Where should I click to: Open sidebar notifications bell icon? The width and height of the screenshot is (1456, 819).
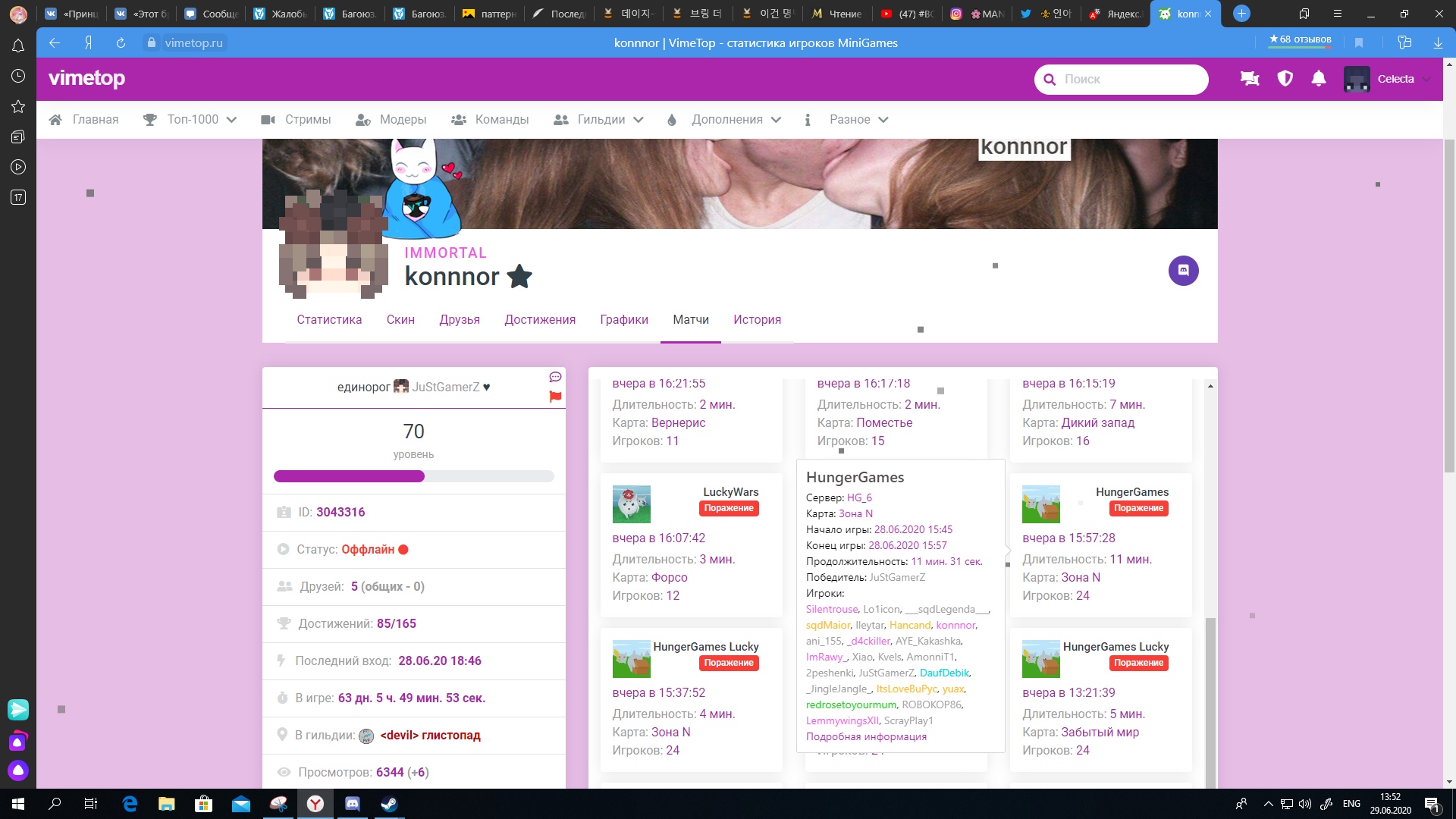pos(18,46)
